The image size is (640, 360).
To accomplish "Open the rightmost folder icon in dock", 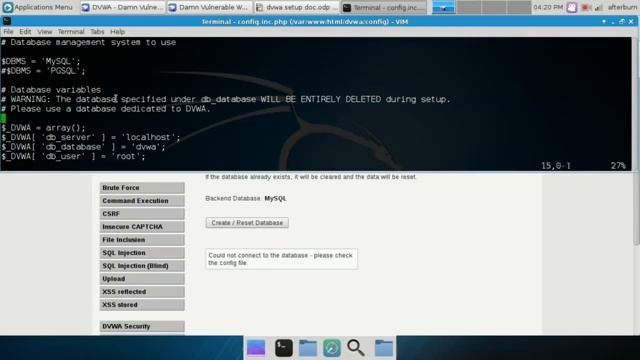I will 384,348.
